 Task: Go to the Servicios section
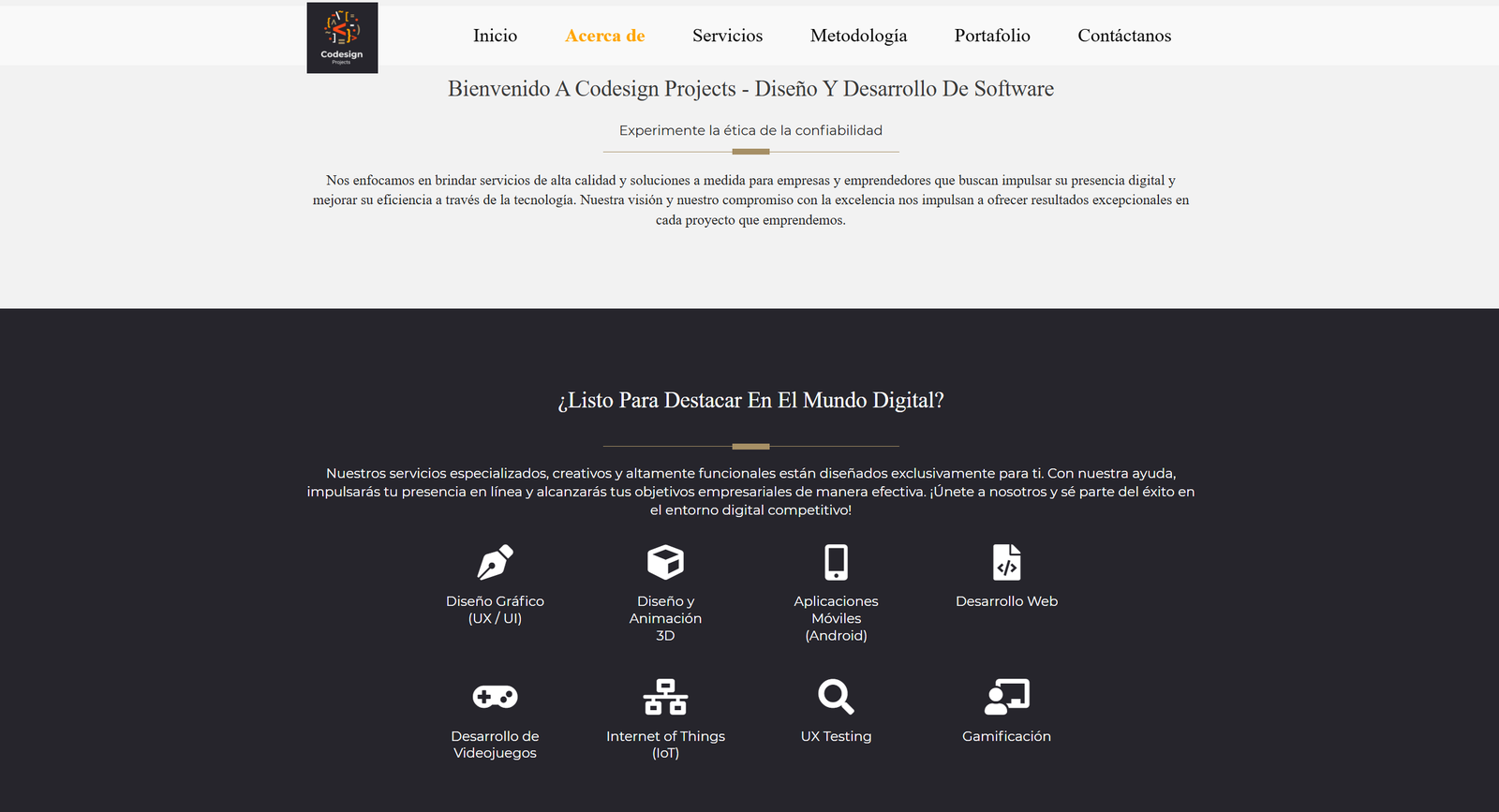[x=728, y=36]
